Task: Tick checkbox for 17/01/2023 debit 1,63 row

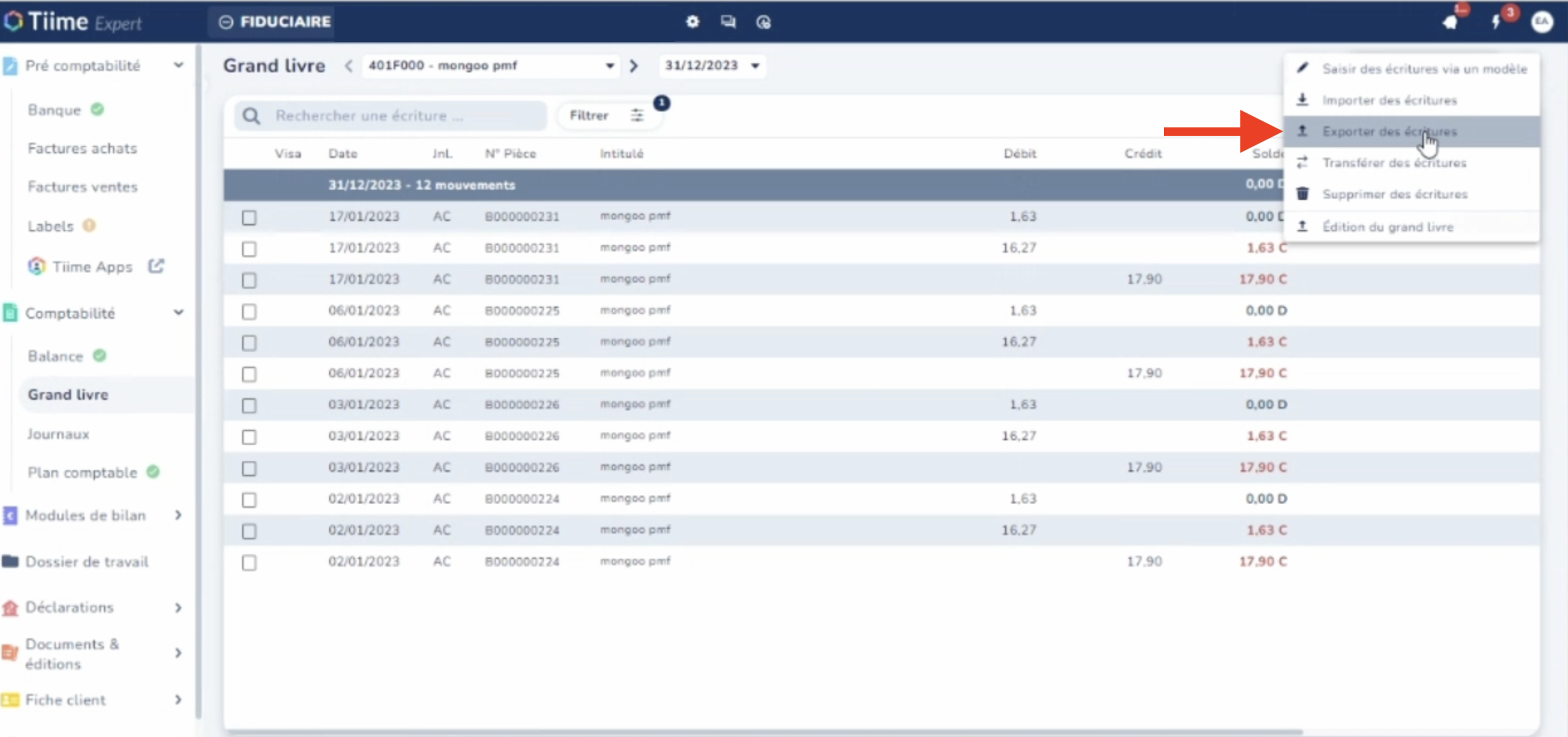Action: click(249, 217)
